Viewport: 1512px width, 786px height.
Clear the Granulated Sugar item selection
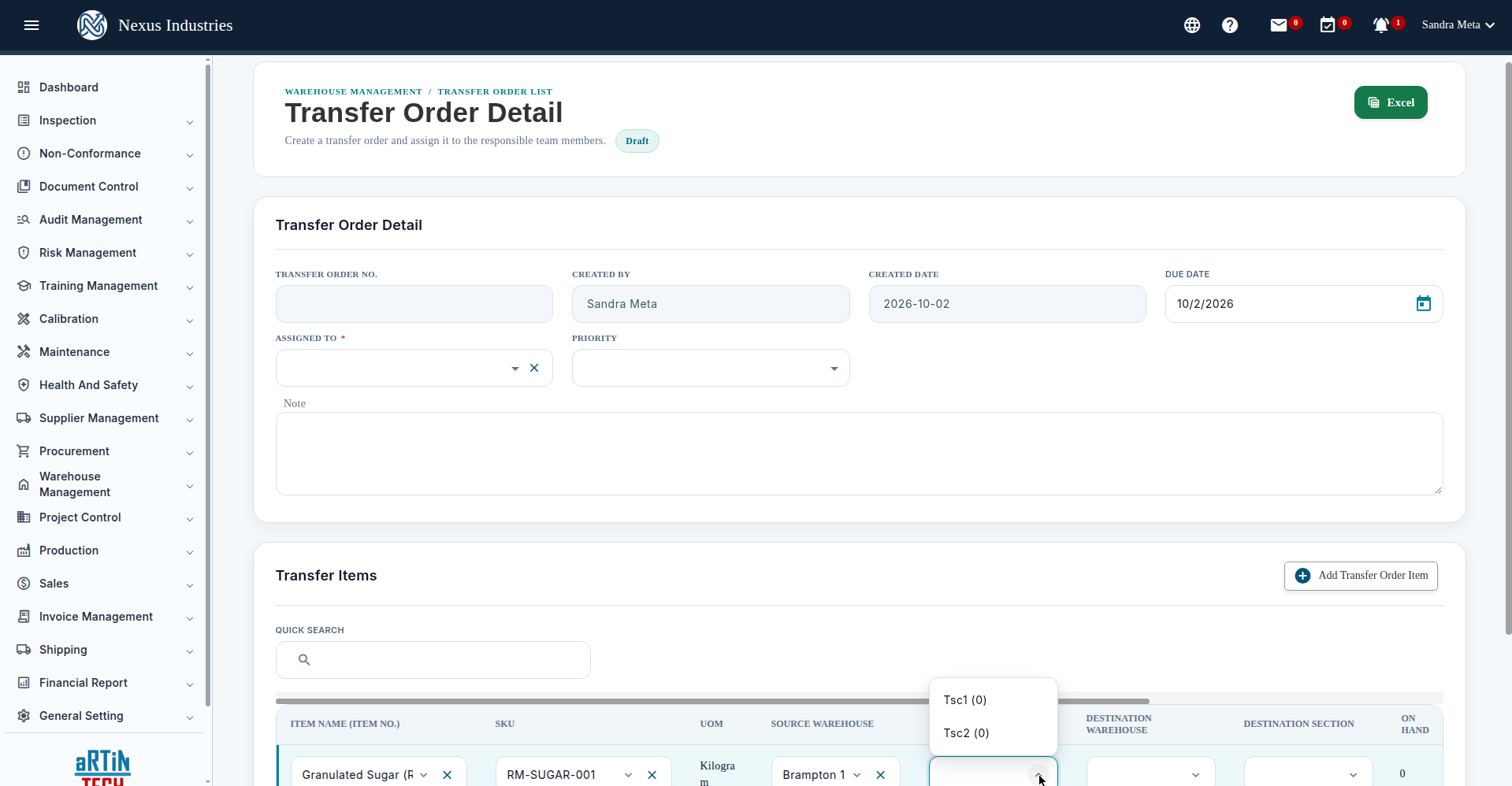click(448, 775)
